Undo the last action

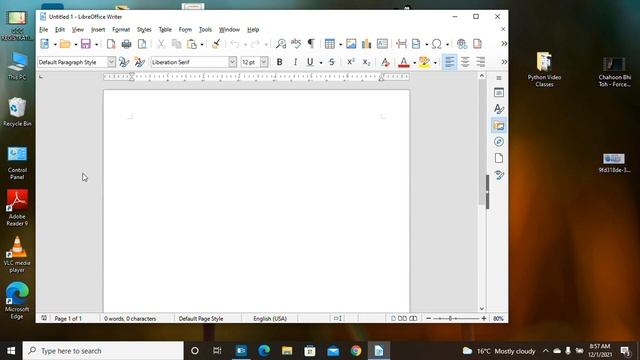[235, 44]
